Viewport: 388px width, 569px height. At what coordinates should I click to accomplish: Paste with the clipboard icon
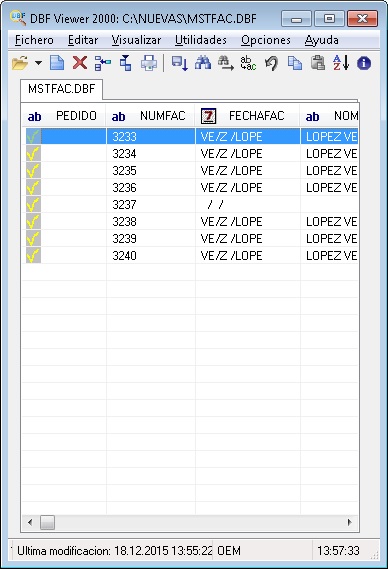(318, 63)
